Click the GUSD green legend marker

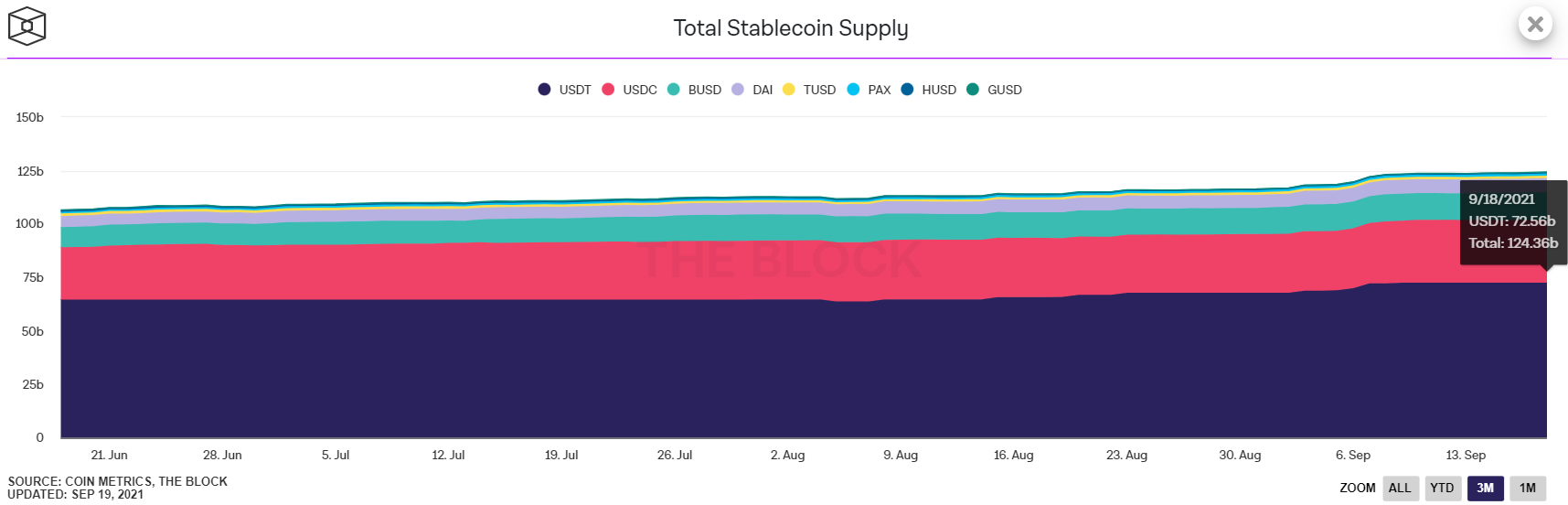tap(973, 90)
